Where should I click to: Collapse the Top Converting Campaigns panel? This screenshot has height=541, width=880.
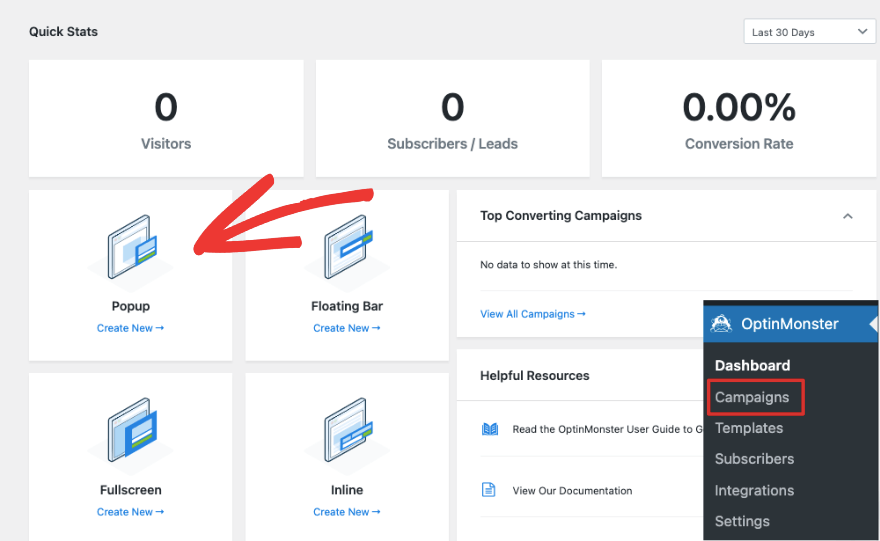click(847, 216)
